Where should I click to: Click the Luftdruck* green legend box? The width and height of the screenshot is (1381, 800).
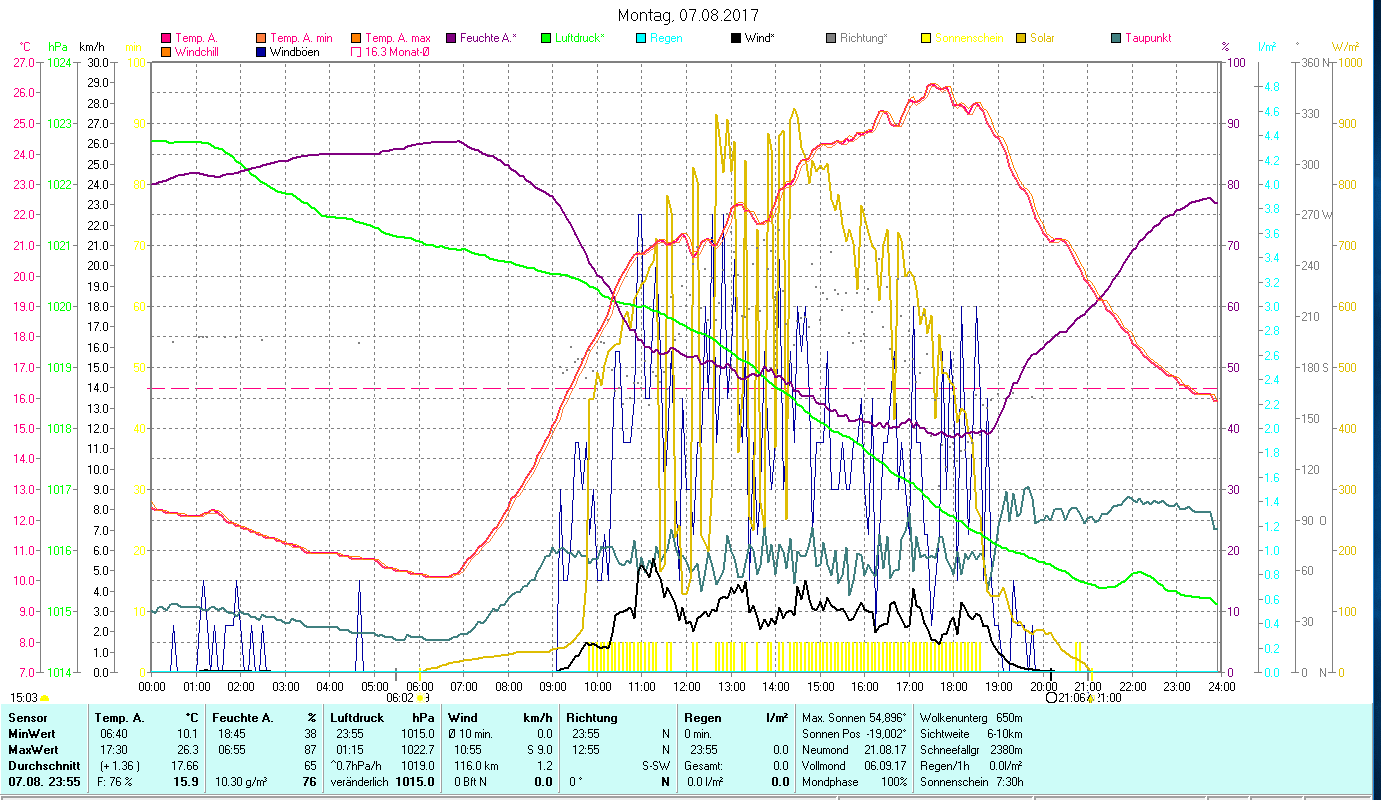point(545,38)
